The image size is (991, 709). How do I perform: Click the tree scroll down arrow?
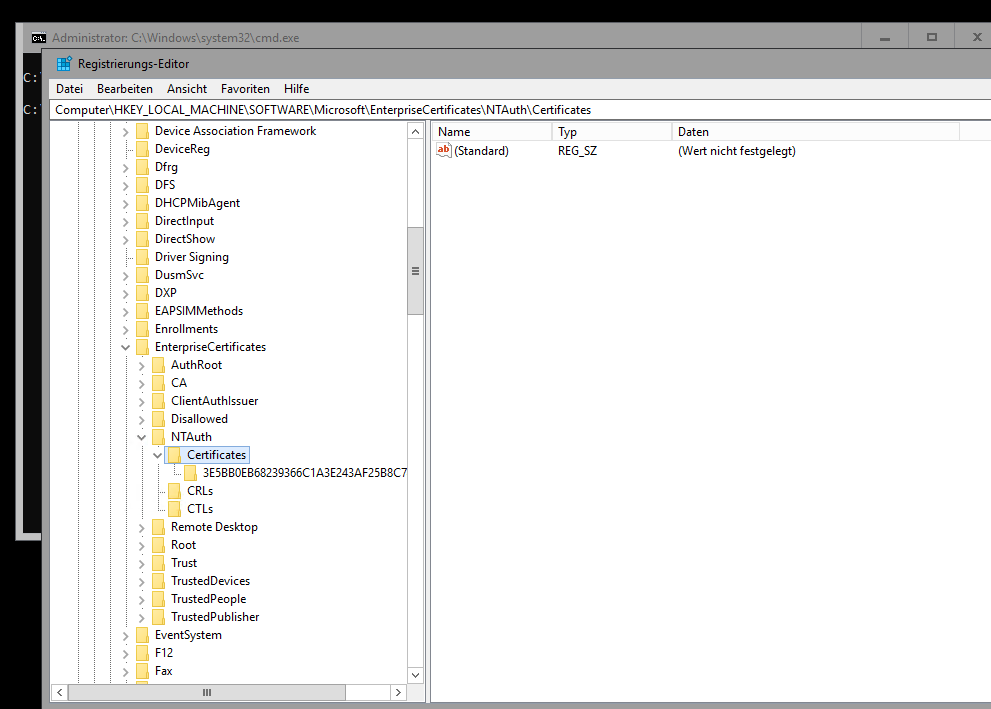point(415,675)
